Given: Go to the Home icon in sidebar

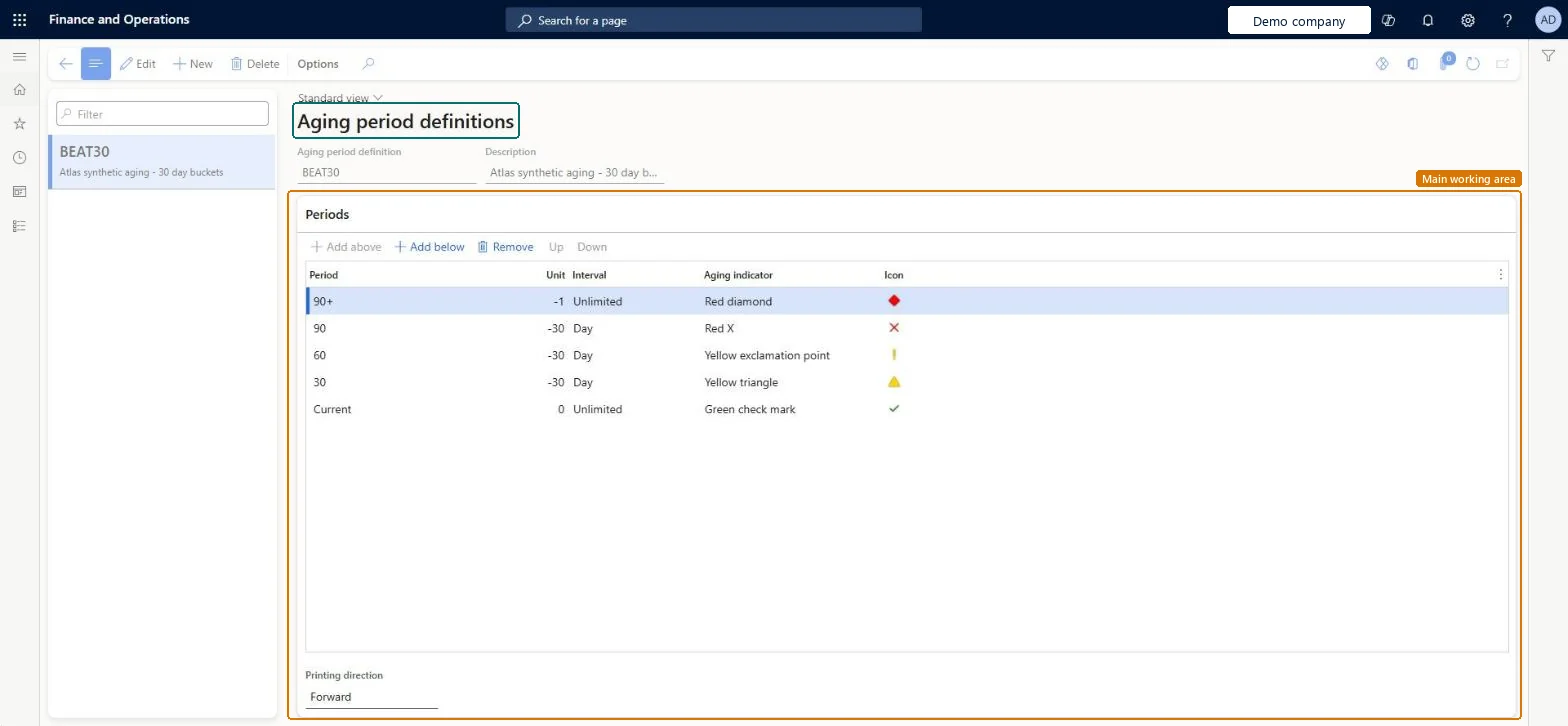Looking at the screenshot, I should click(19, 90).
